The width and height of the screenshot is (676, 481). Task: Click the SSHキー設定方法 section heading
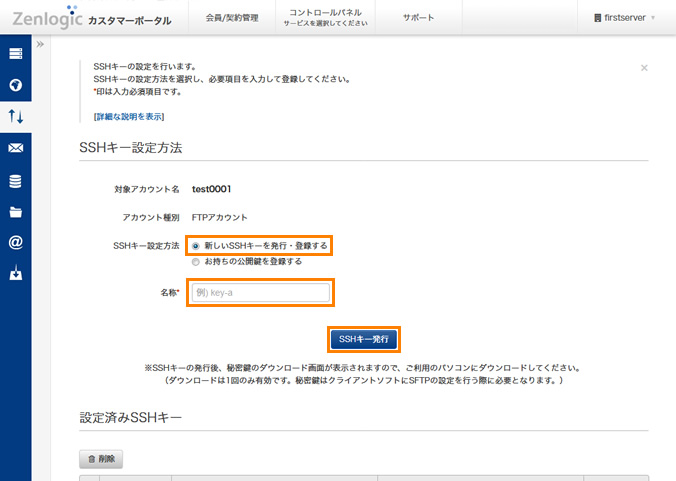point(131,147)
